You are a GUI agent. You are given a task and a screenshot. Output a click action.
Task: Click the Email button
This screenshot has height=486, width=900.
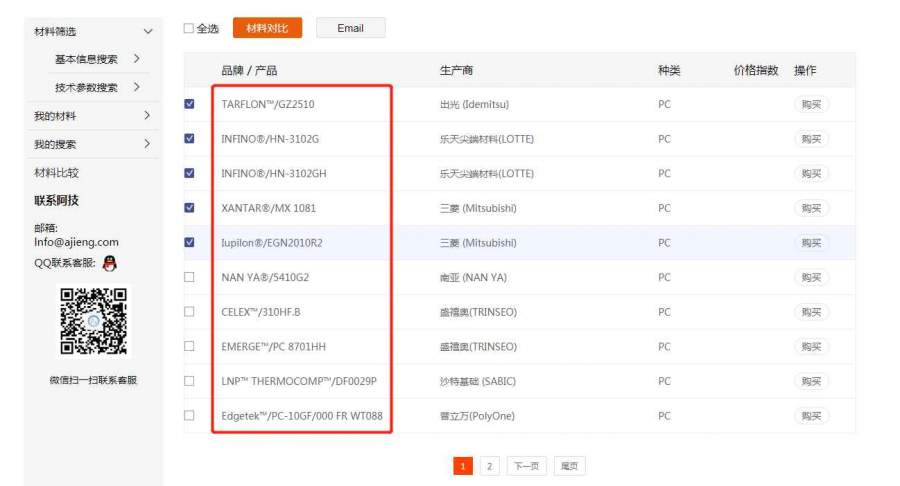click(x=351, y=28)
